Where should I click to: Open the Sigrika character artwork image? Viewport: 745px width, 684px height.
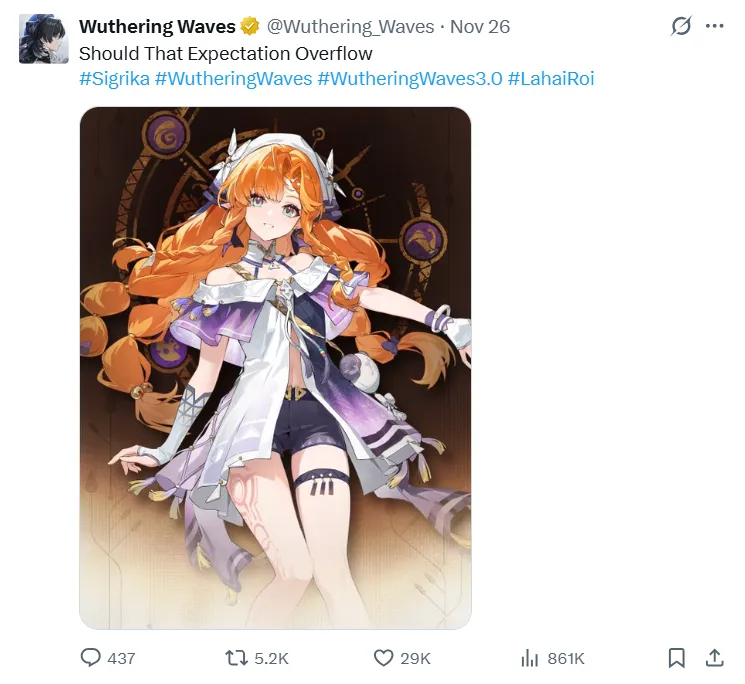click(276, 368)
